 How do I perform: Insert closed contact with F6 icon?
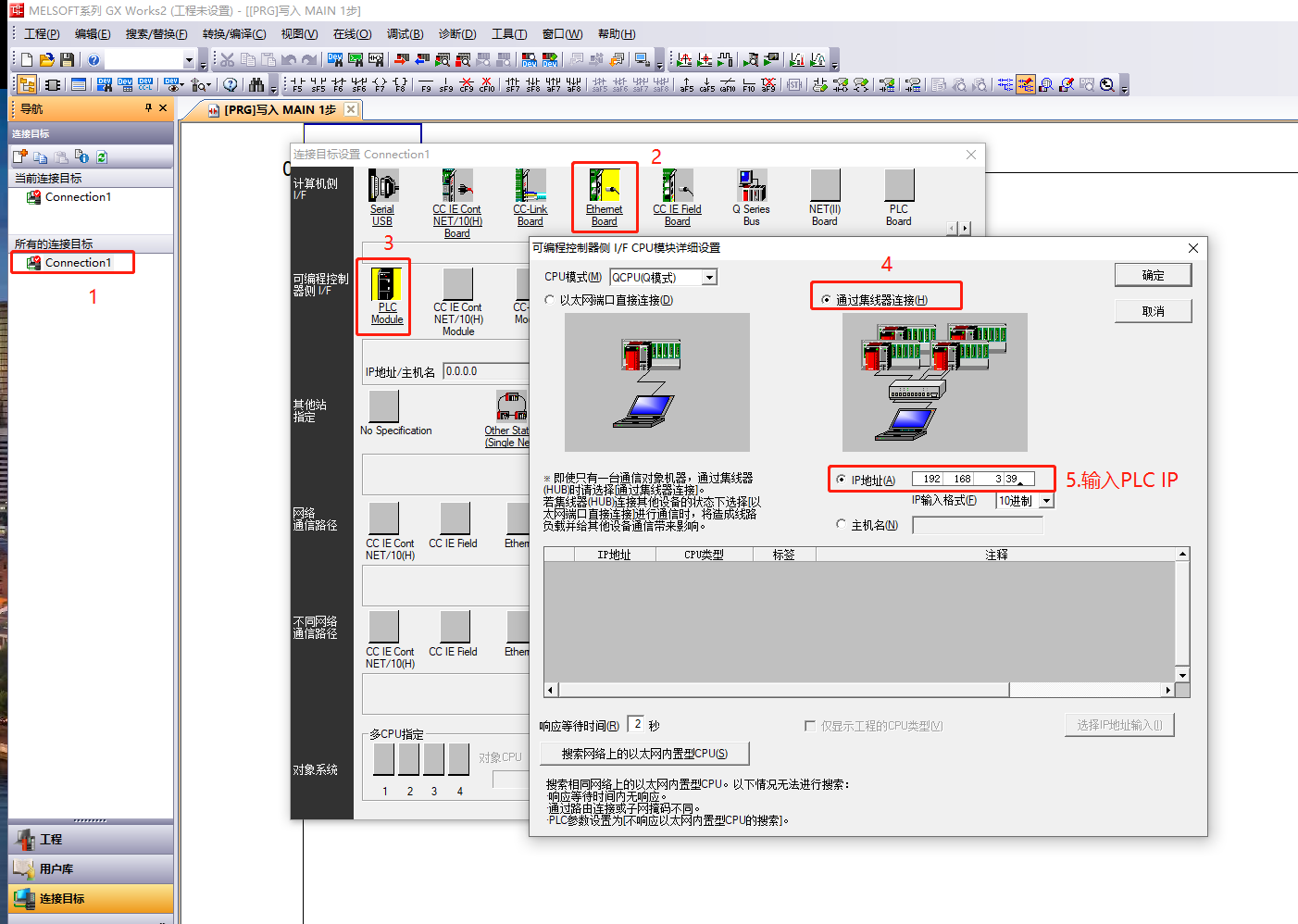pos(338,85)
